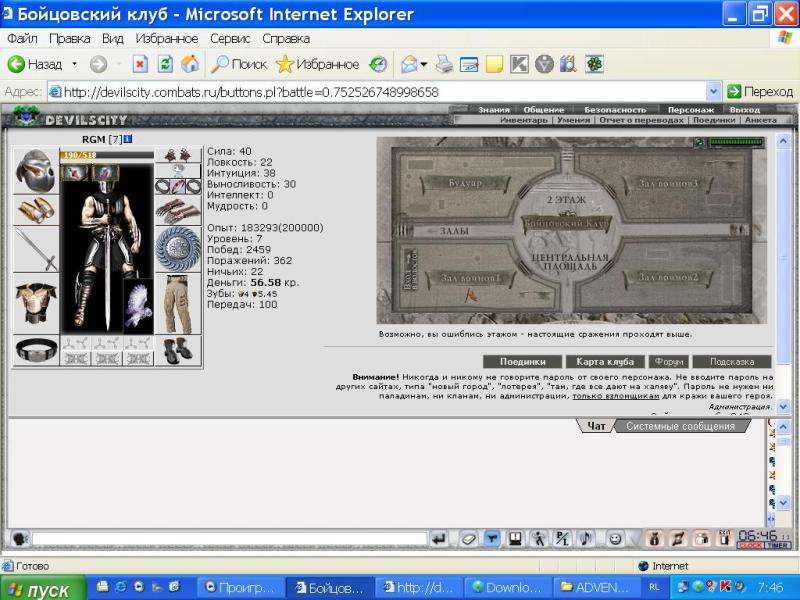
Task: Open the Знания top menu
Action: point(494,110)
